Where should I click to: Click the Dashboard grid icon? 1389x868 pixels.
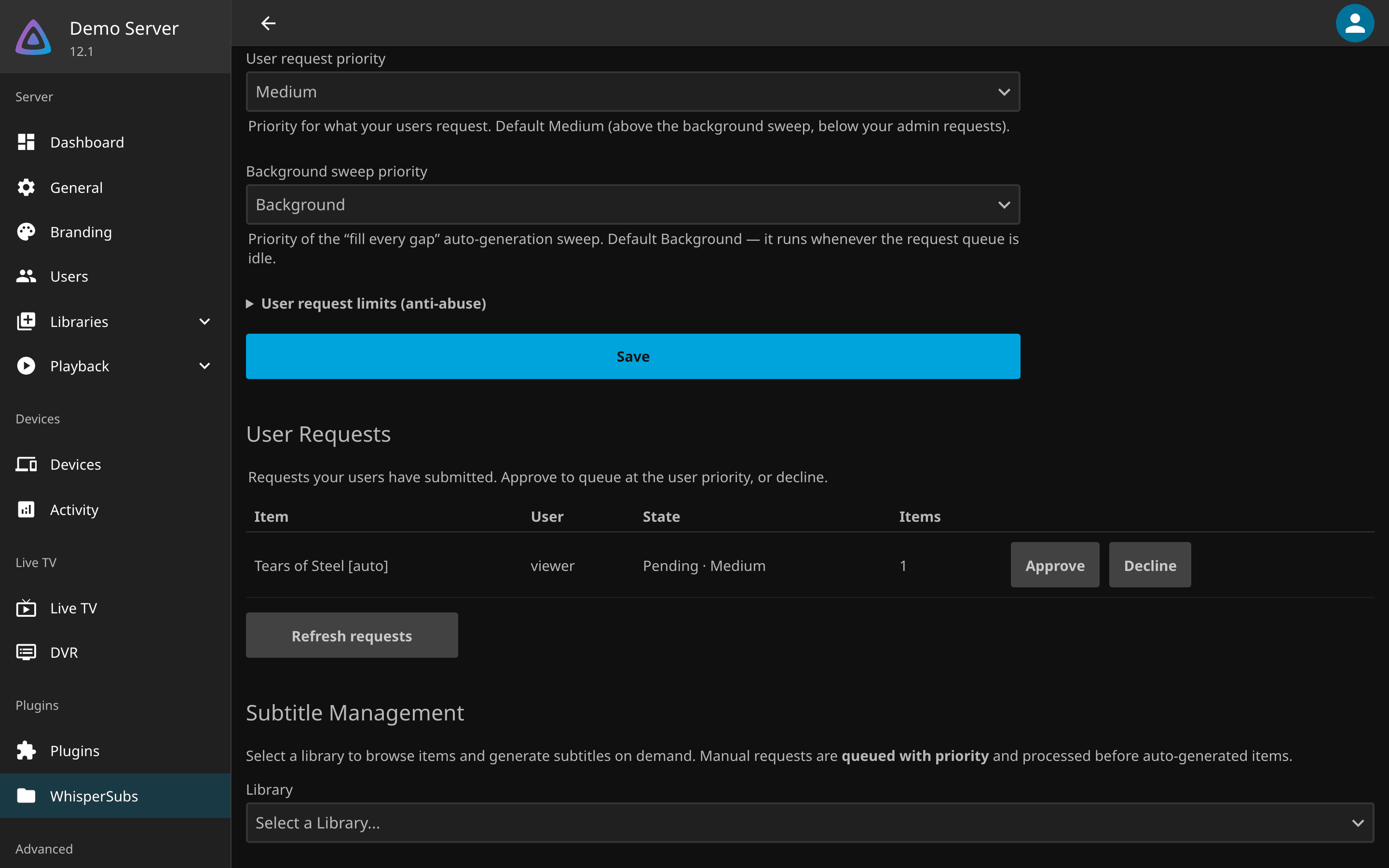[x=26, y=142]
